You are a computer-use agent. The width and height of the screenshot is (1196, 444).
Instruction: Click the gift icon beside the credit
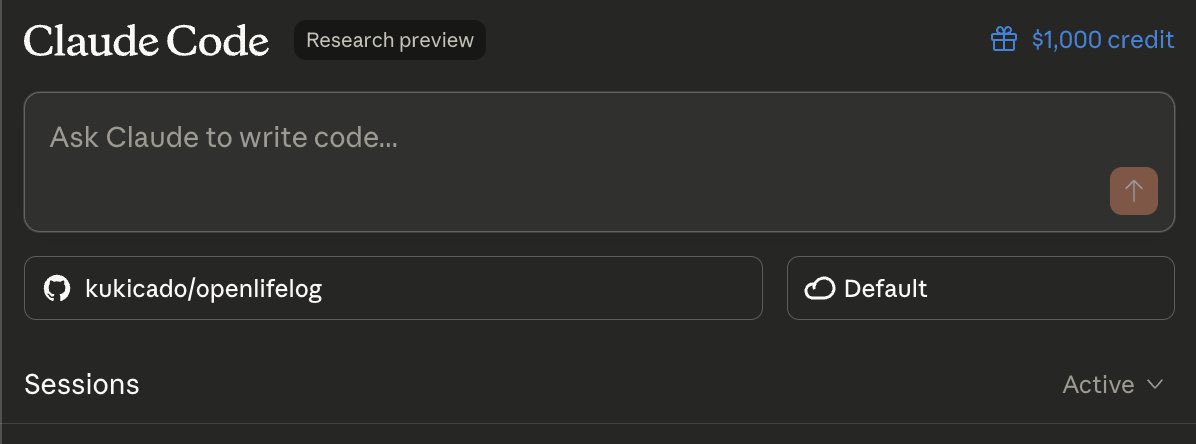pyautogui.click(x=1003, y=40)
